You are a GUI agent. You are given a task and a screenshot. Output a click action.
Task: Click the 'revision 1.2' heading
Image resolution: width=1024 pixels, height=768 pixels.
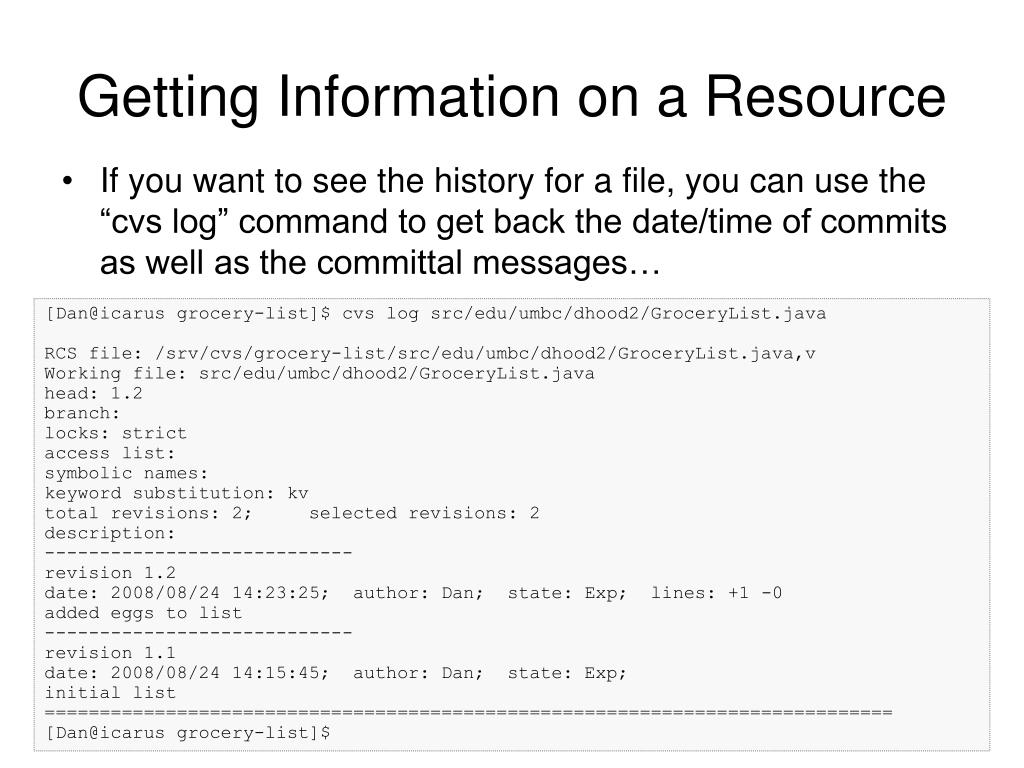pyautogui.click(x=110, y=573)
